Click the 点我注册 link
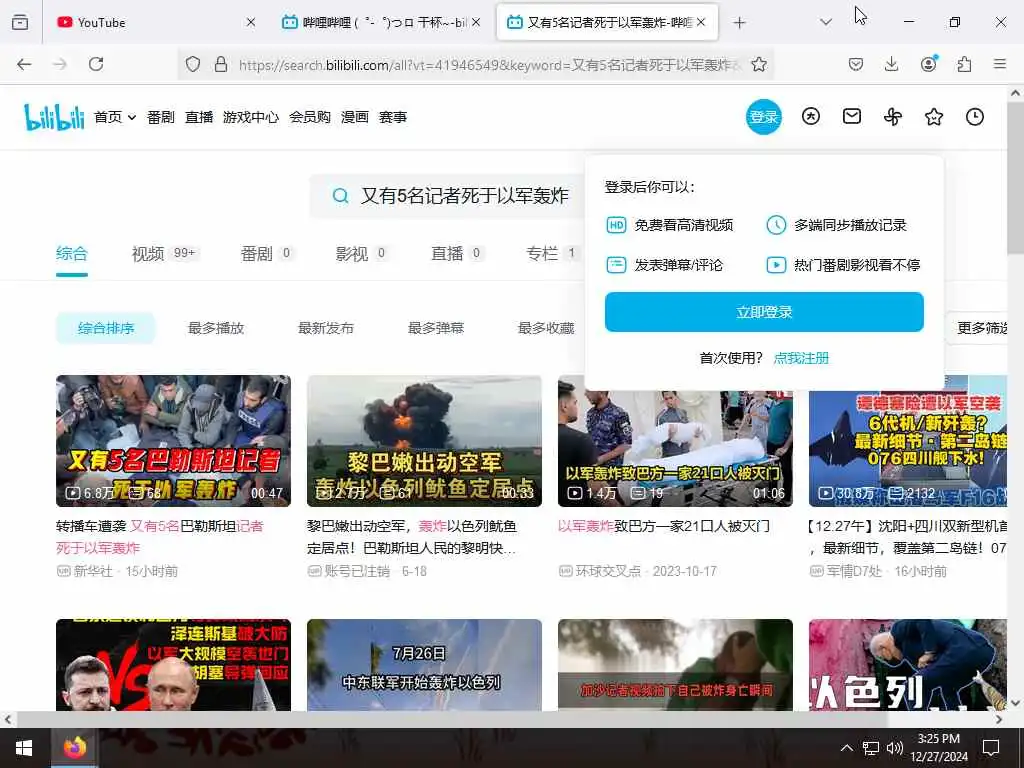 click(x=801, y=358)
